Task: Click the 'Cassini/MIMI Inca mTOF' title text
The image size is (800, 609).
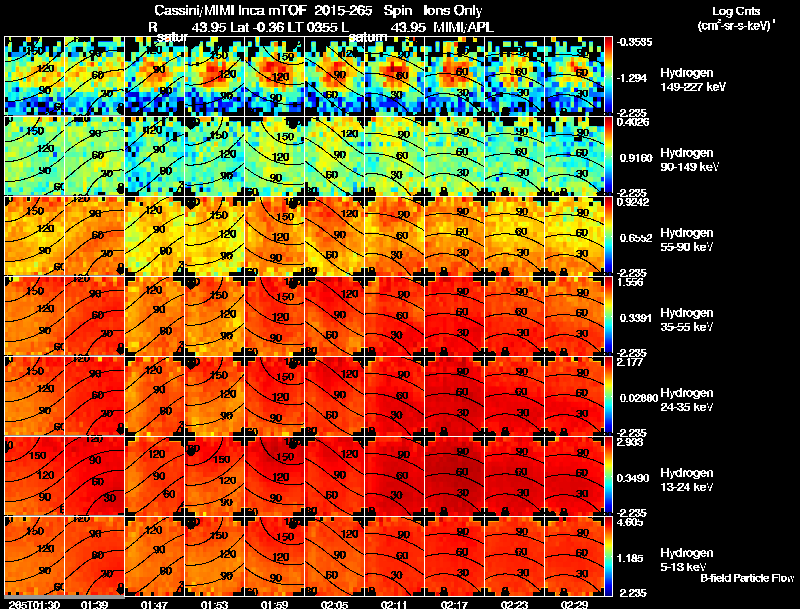Action: 230,11
